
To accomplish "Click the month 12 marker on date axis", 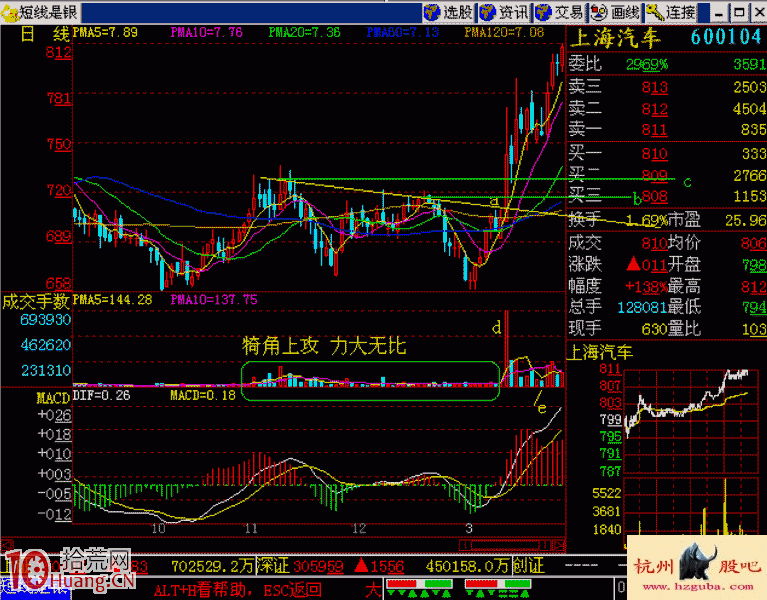I will tap(359, 529).
